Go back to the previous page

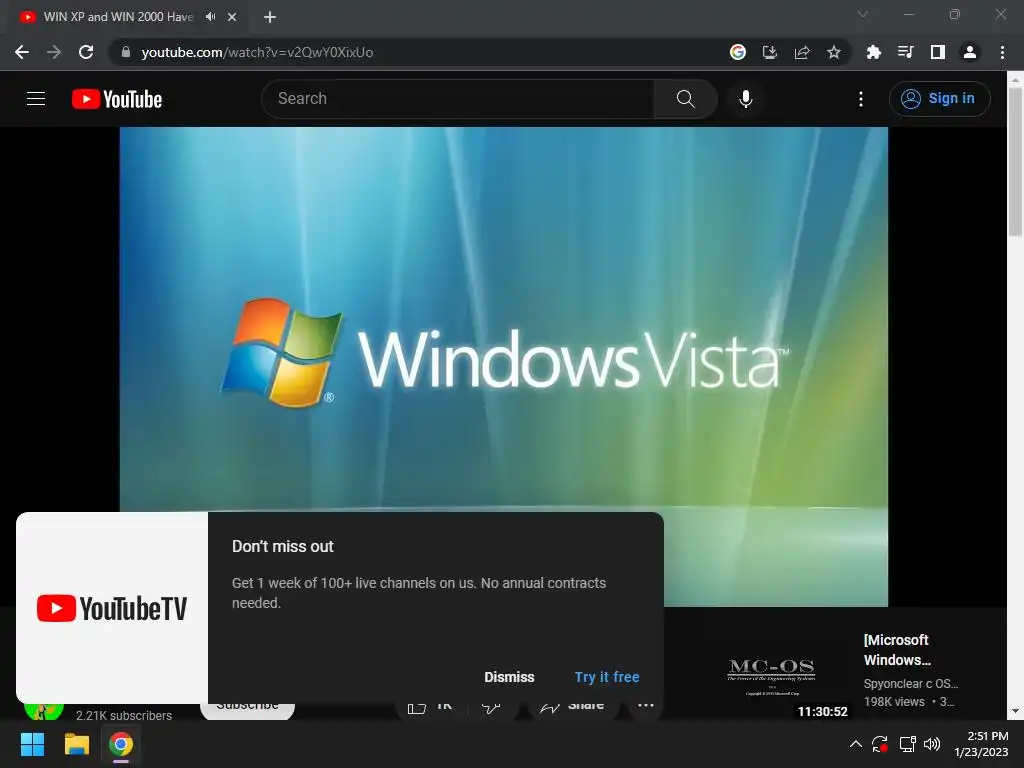click(x=22, y=52)
